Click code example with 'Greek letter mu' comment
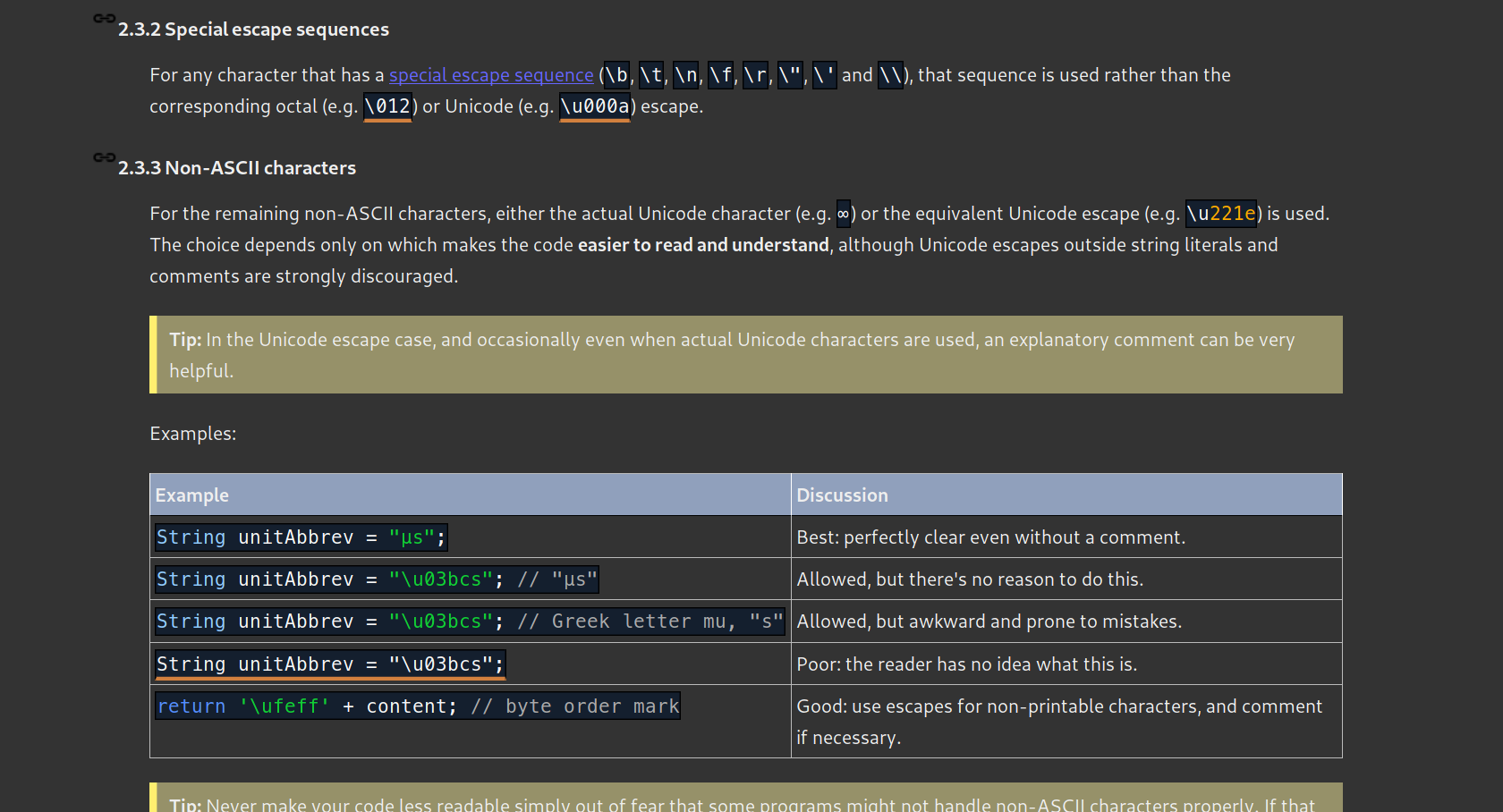Image resolution: width=1503 pixels, height=812 pixels. coord(470,622)
